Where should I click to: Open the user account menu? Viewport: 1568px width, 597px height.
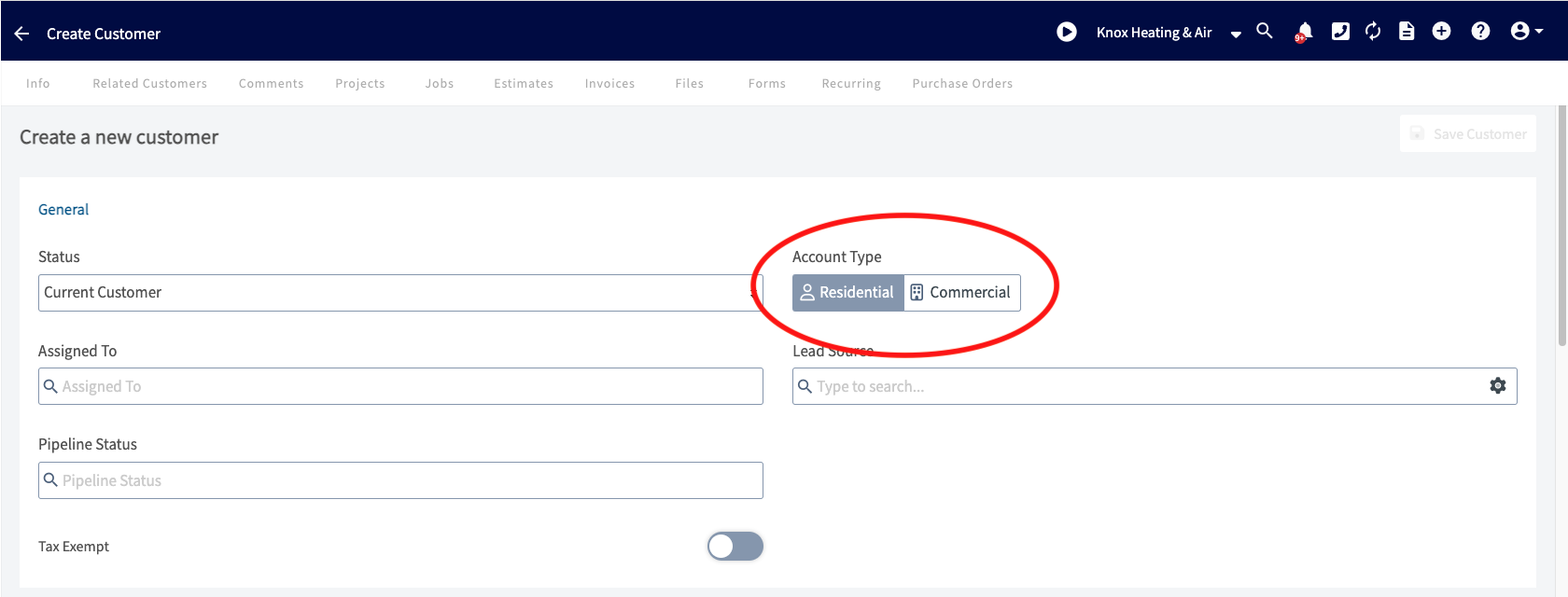click(1526, 32)
